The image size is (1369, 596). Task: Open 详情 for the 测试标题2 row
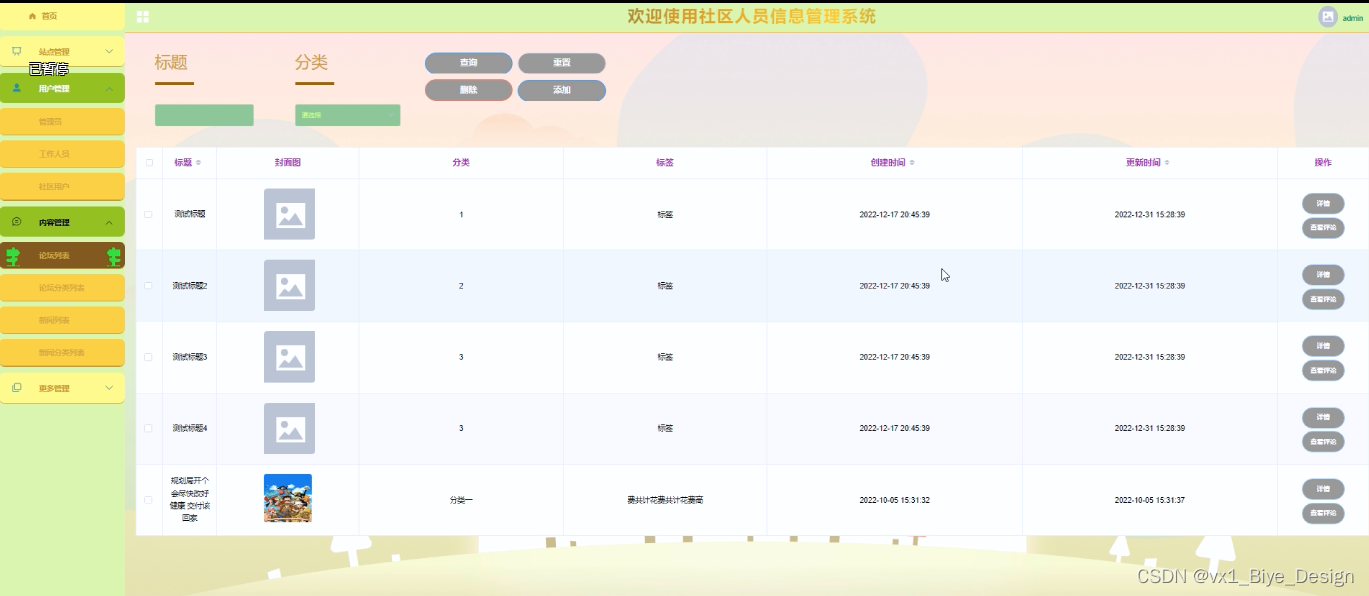(x=1323, y=274)
